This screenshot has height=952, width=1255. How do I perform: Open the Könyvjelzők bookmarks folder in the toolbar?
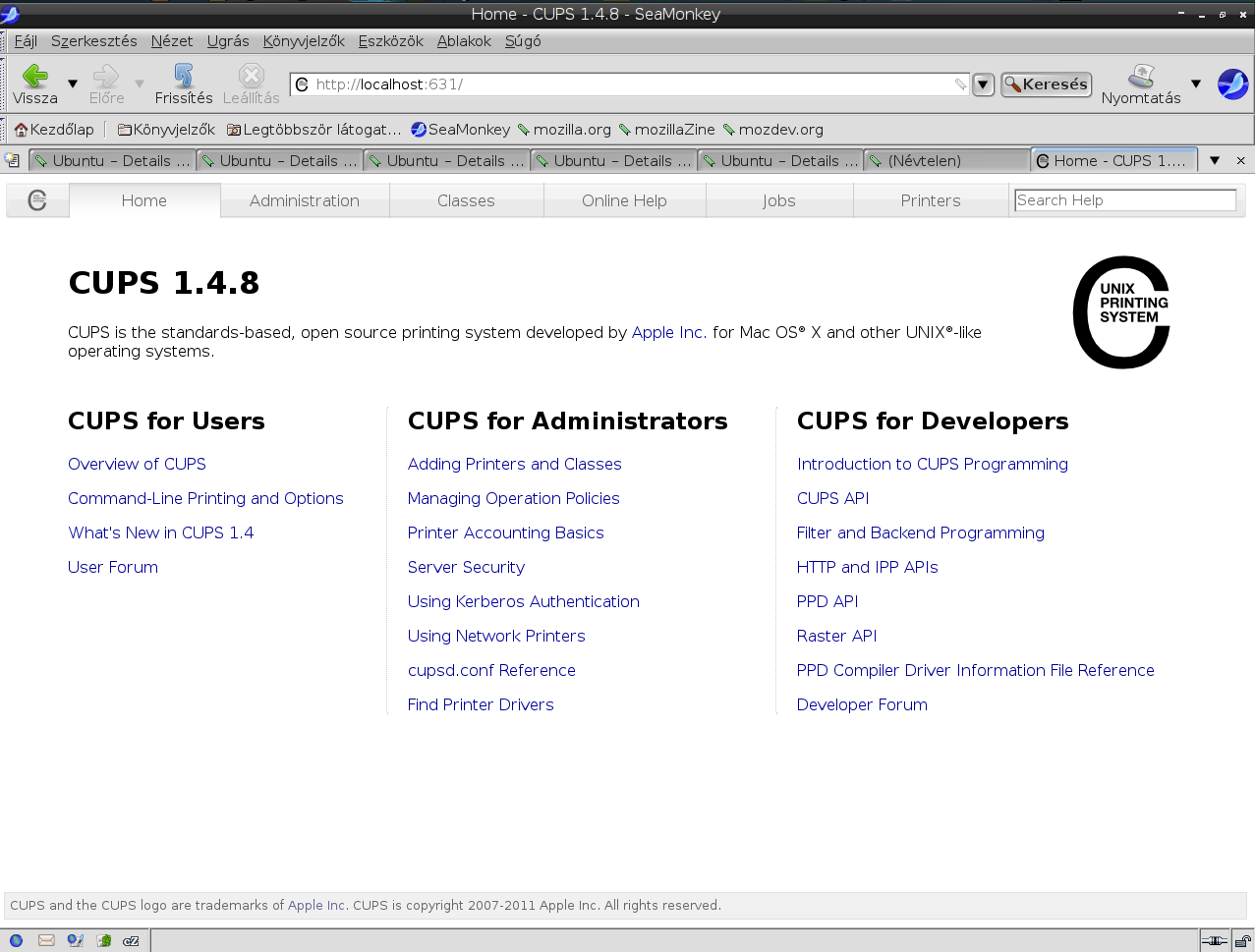(166, 130)
